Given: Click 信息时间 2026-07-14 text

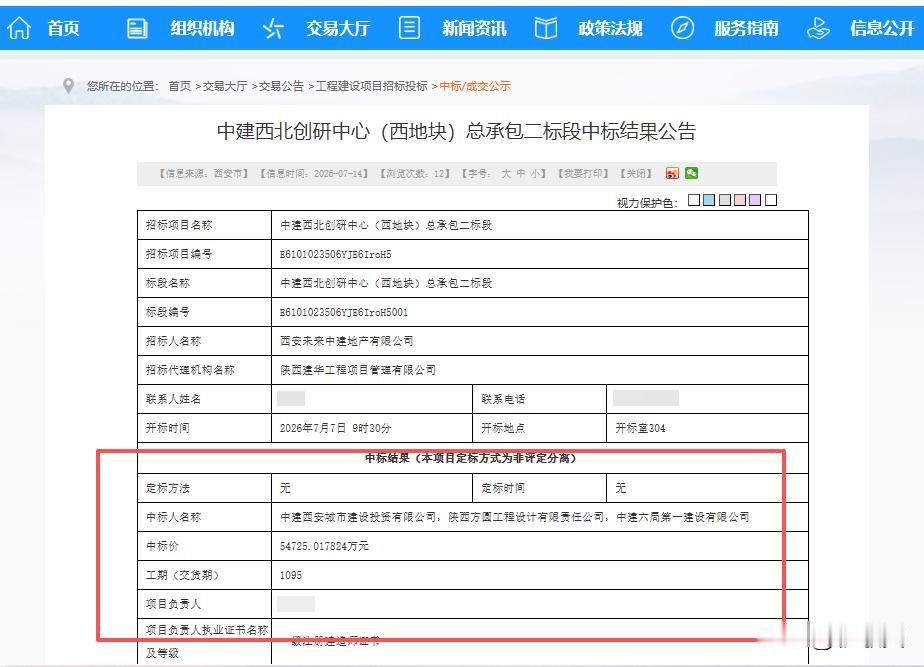Looking at the screenshot, I should [x=315, y=174].
